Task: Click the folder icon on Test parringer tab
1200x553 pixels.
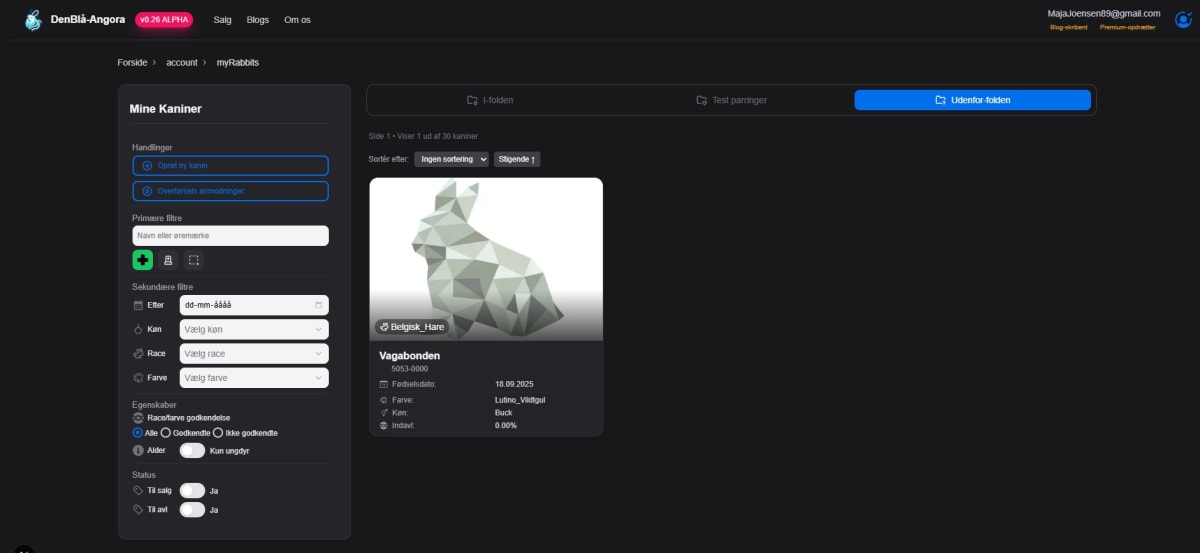Action: (x=702, y=100)
